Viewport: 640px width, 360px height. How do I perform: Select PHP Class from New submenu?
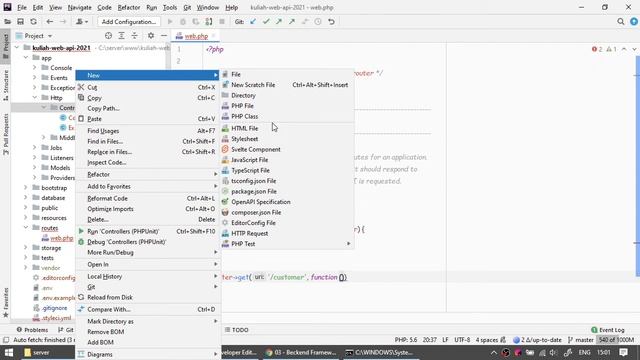pyautogui.click(x=244, y=116)
